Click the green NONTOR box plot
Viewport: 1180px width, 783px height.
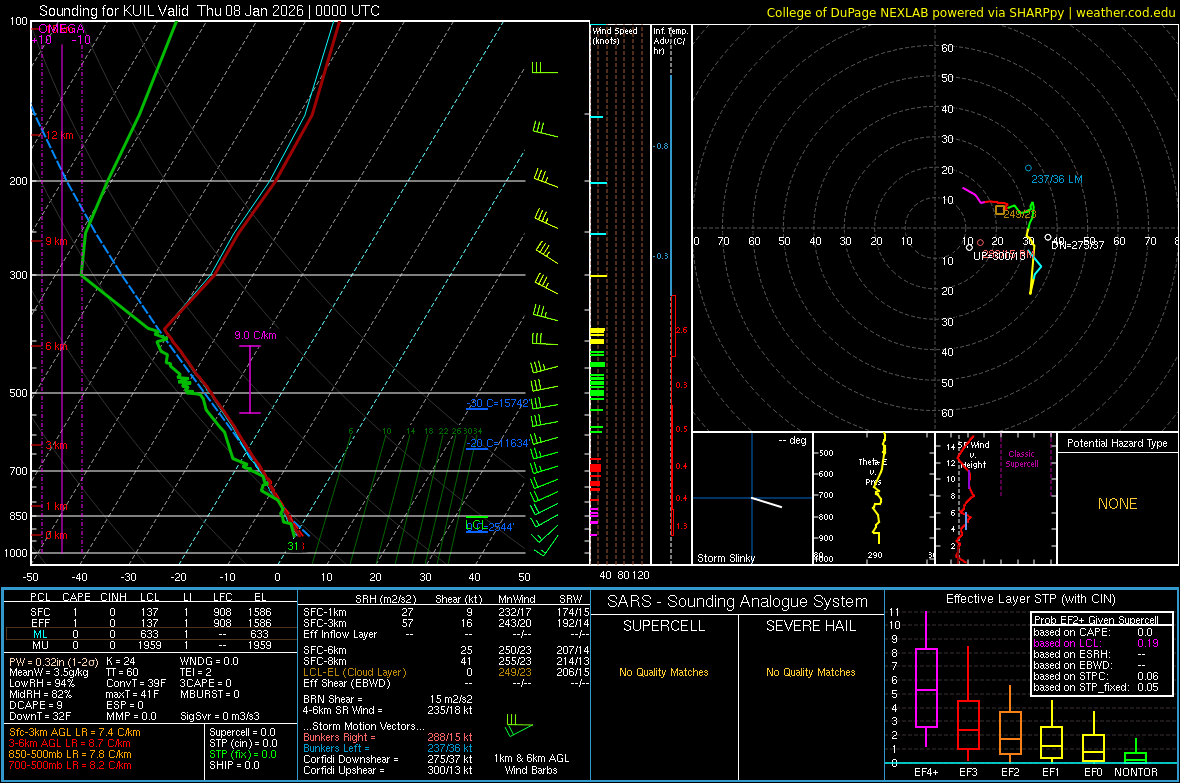click(1135, 753)
